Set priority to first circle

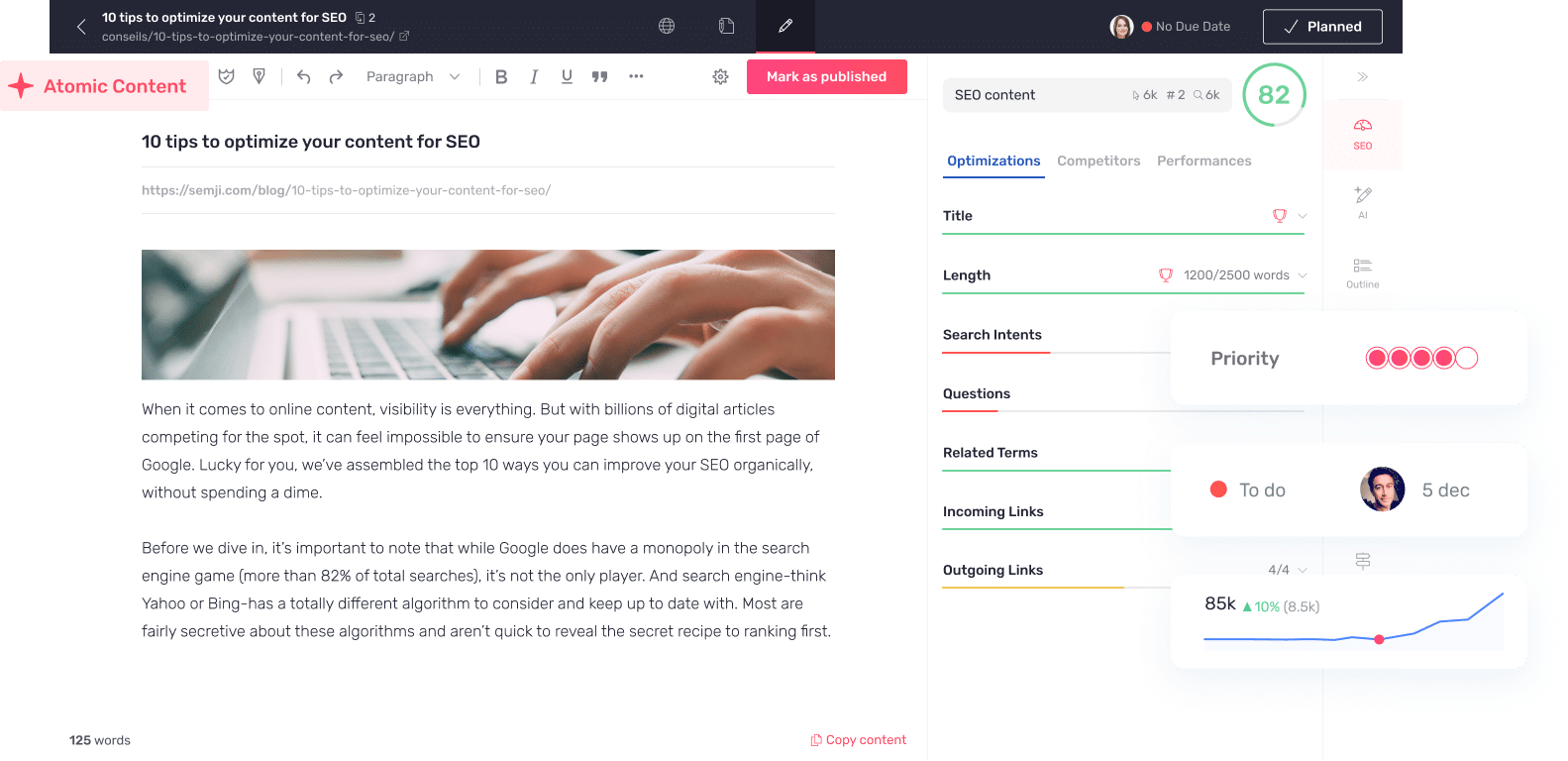click(1377, 358)
